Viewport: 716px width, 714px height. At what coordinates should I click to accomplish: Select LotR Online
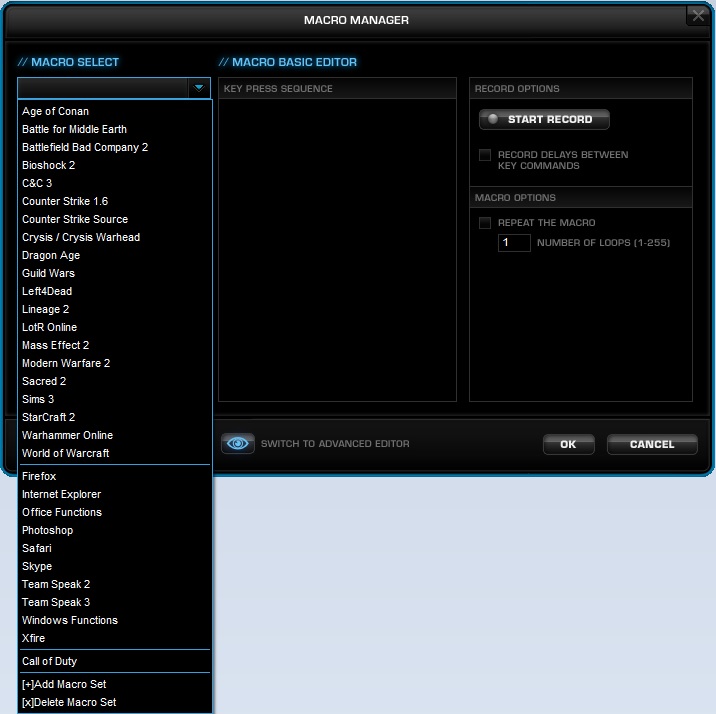(115, 327)
